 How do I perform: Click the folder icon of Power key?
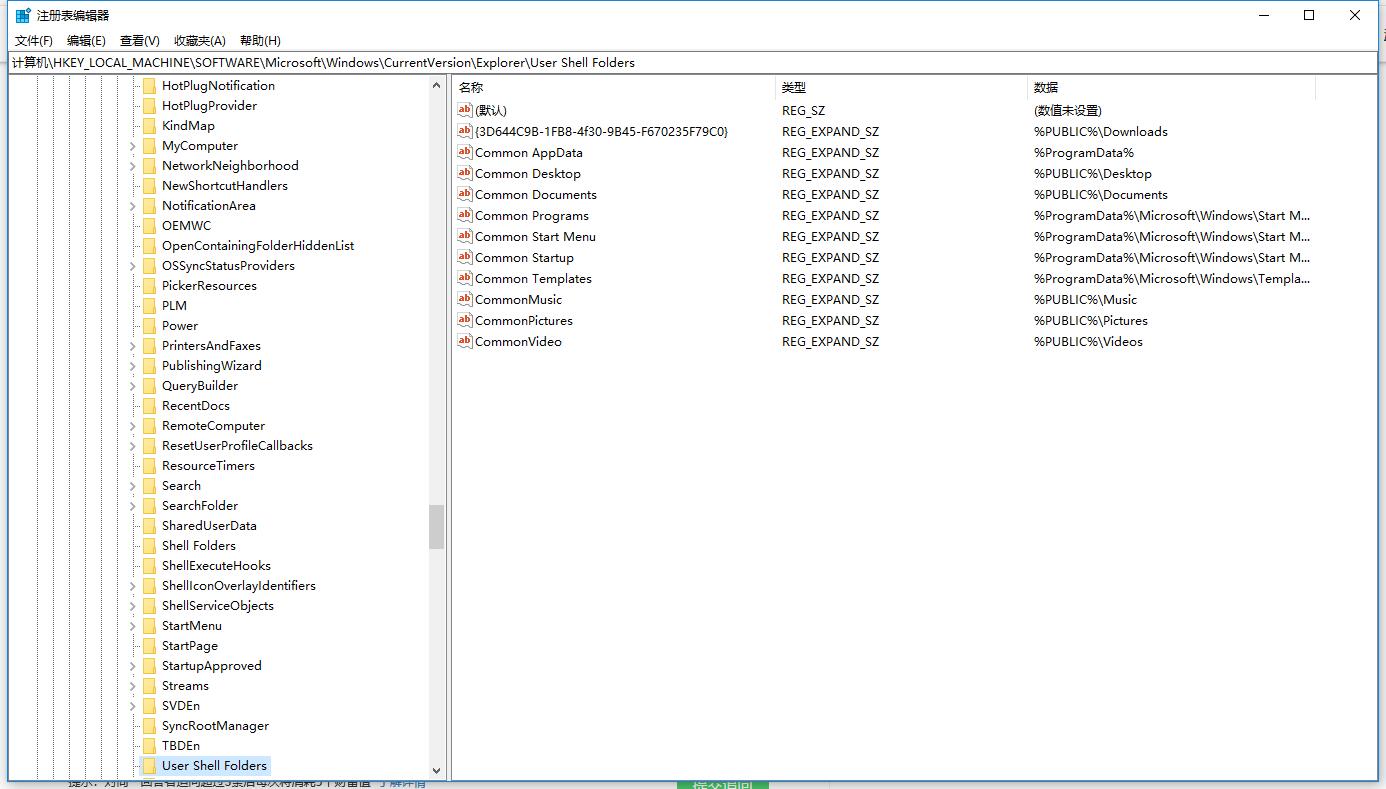pos(149,325)
